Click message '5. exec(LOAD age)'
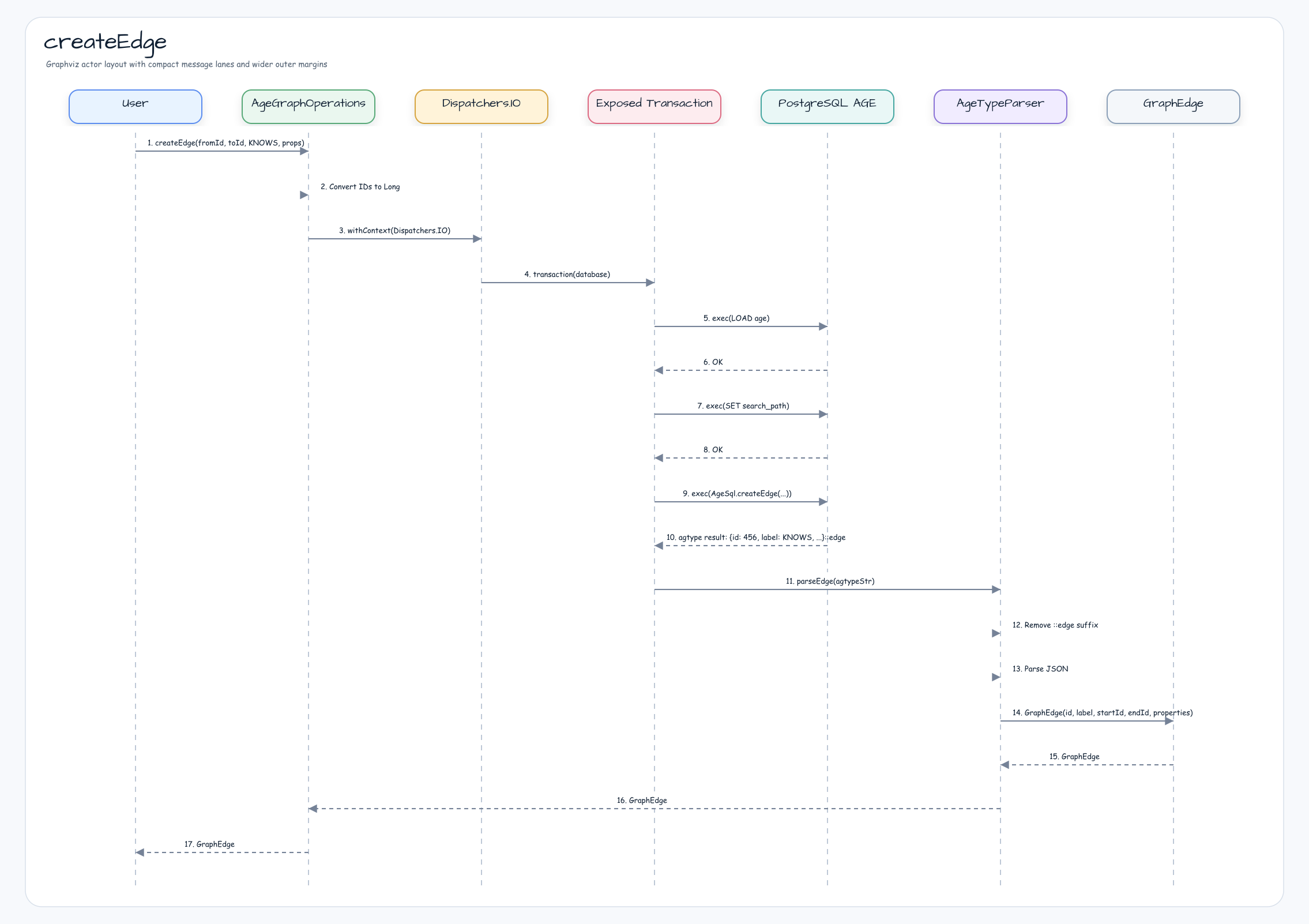 click(x=736, y=318)
